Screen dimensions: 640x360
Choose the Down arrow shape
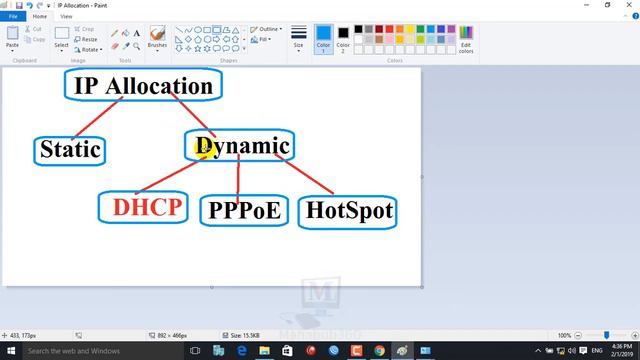point(179,49)
